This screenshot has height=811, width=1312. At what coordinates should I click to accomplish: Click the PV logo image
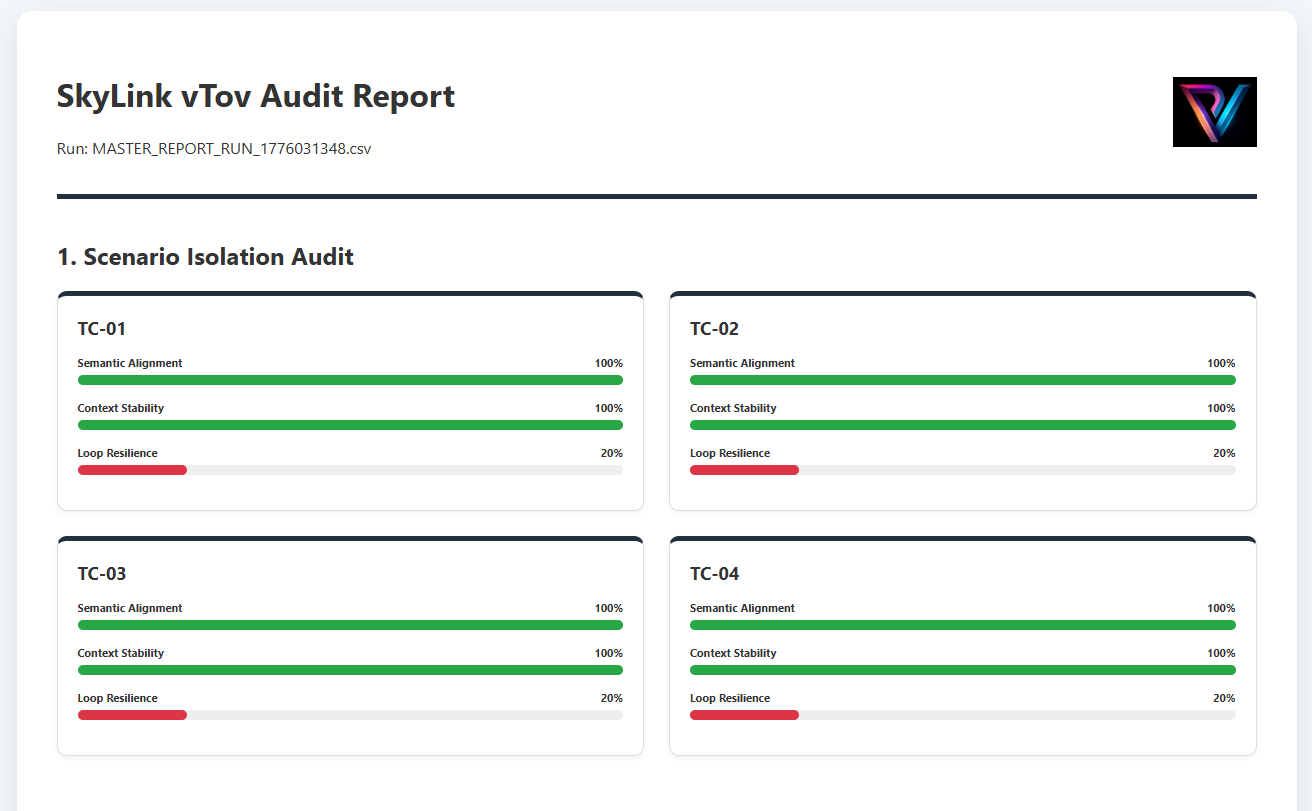tap(1215, 112)
